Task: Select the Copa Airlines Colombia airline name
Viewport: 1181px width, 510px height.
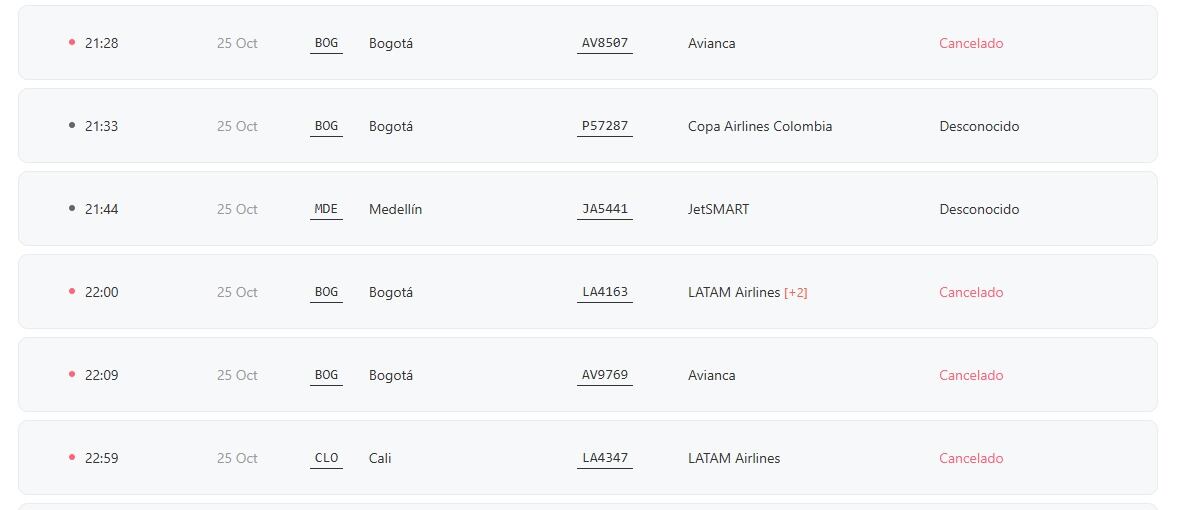Action: tap(760, 126)
